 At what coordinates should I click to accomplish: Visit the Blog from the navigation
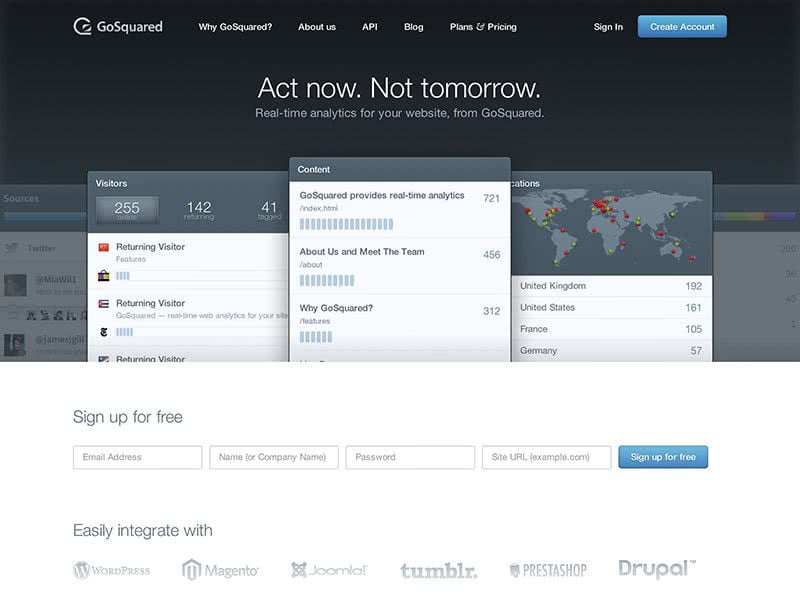point(414,27)
